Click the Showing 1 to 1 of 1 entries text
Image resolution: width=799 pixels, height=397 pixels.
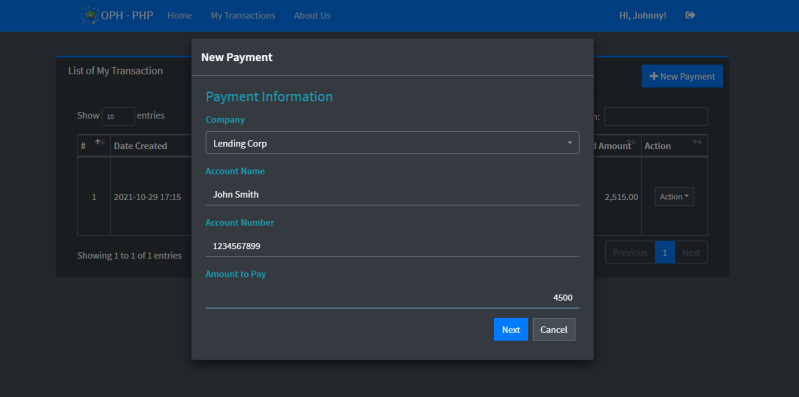129,256
